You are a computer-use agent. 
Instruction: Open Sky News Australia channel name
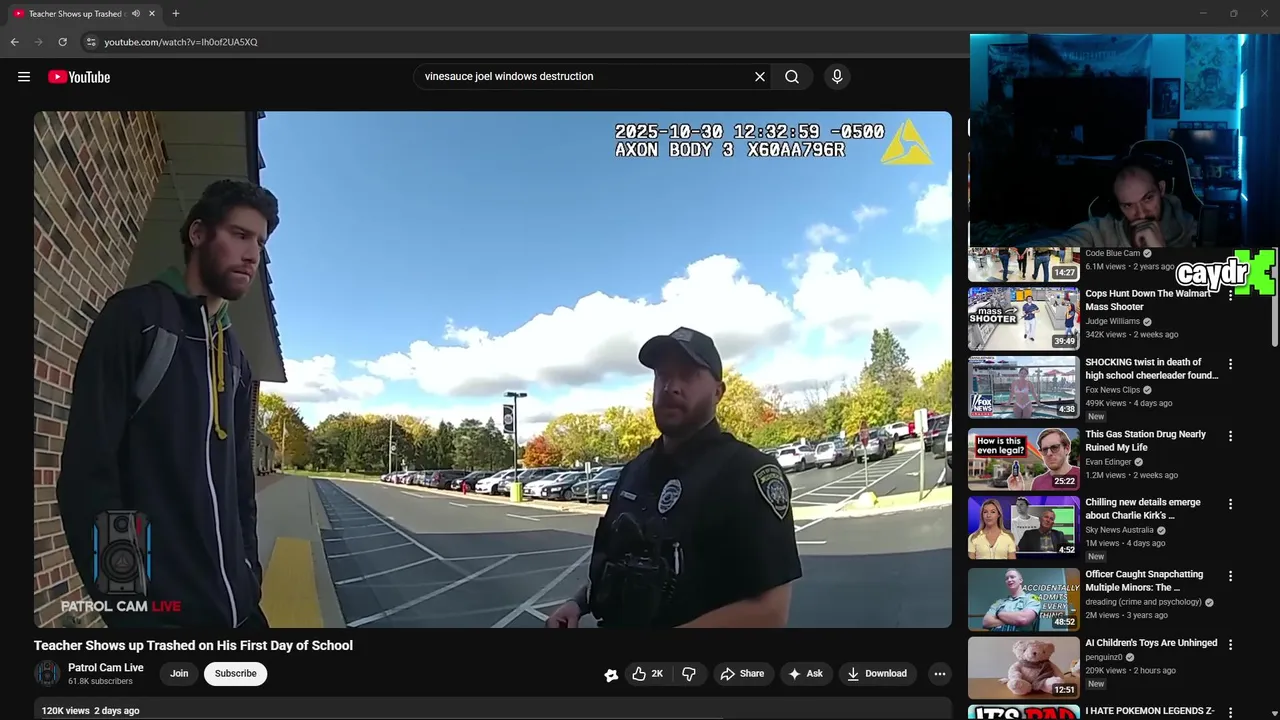[x=1119, y=530]
